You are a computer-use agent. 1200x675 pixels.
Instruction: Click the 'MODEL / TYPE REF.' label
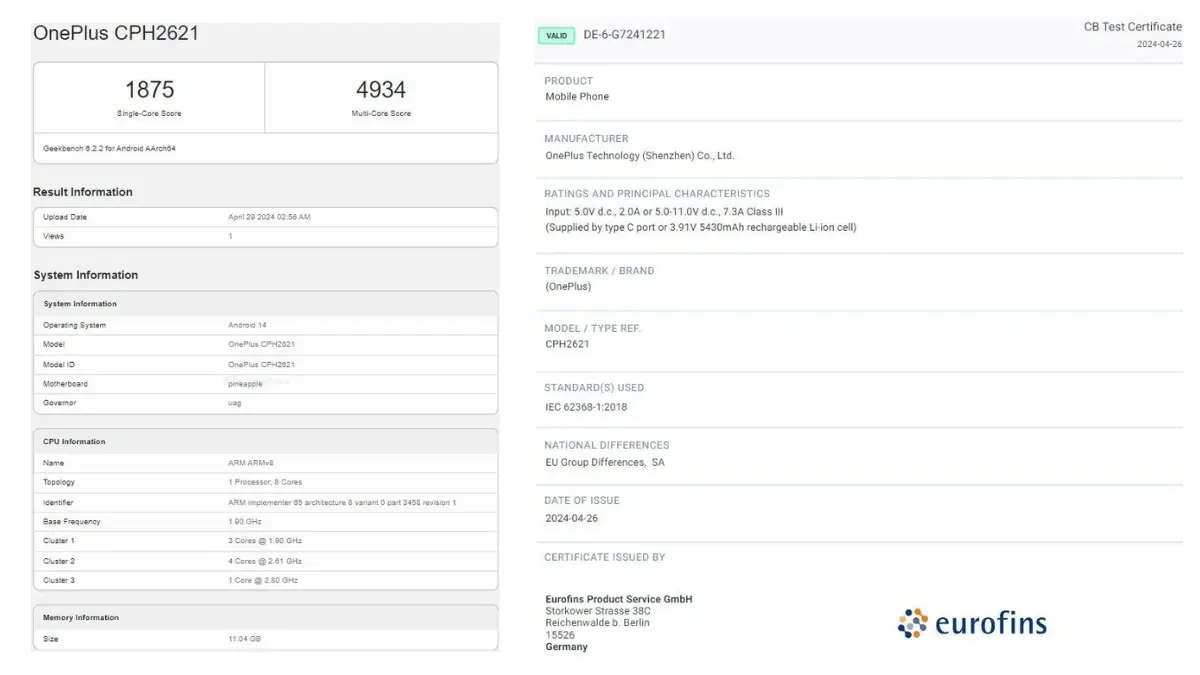[593, 329]
